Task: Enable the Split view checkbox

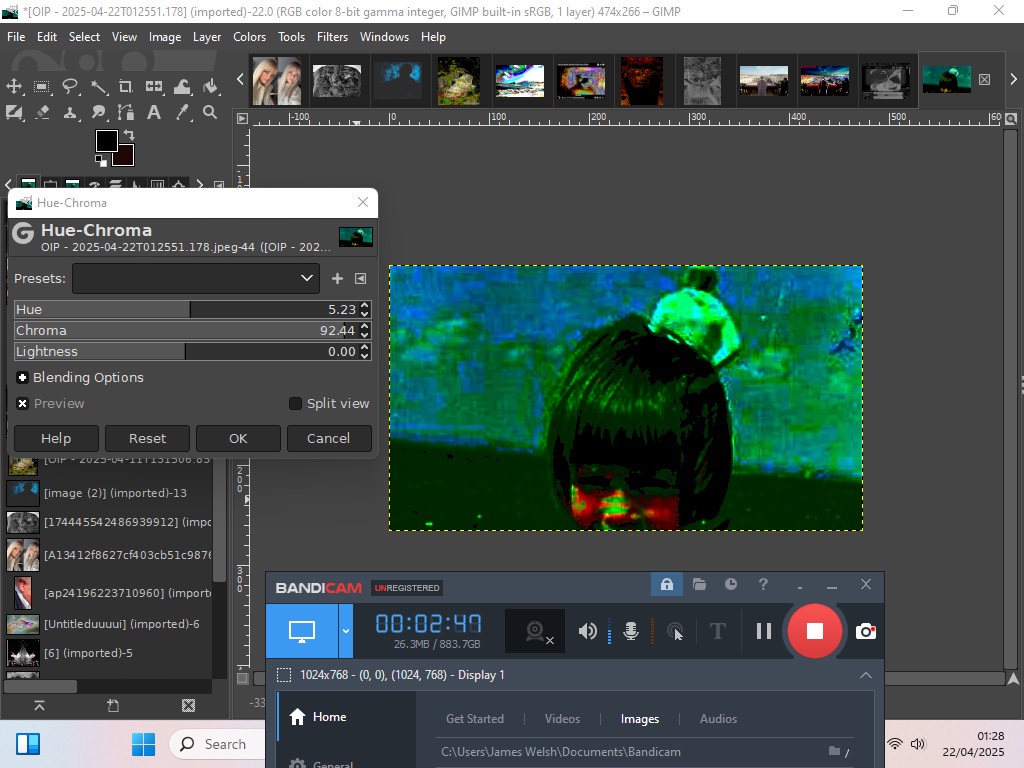Action: [x=295, y=404]
